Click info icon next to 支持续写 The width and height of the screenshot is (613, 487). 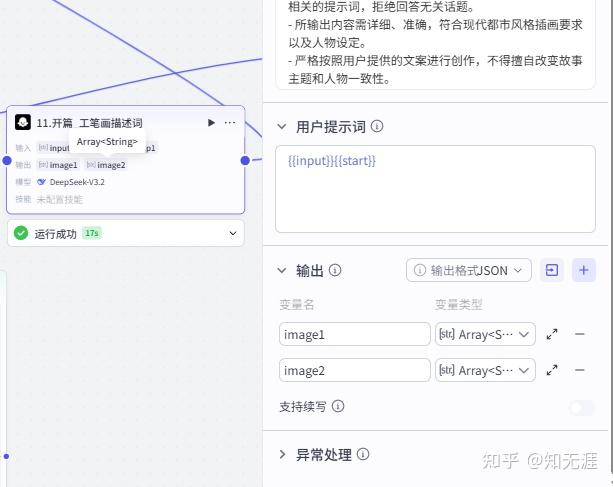pyautogui.click(x=338, y=406)
